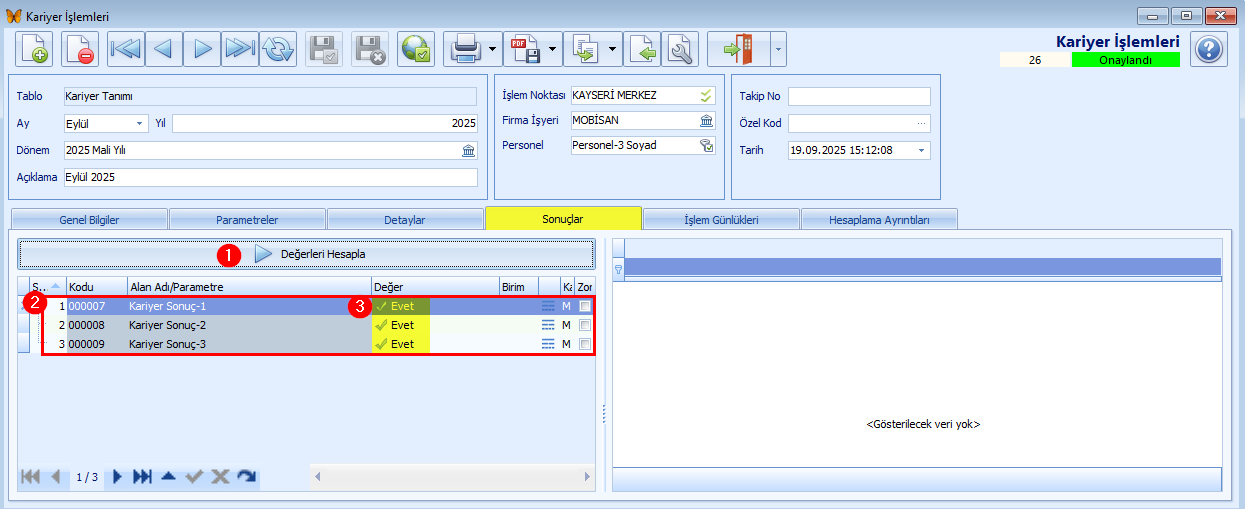This screenshot has height=509, width=1245.
Task: Click the Yıl field showing 2025
Action: [x=324, y=123]
